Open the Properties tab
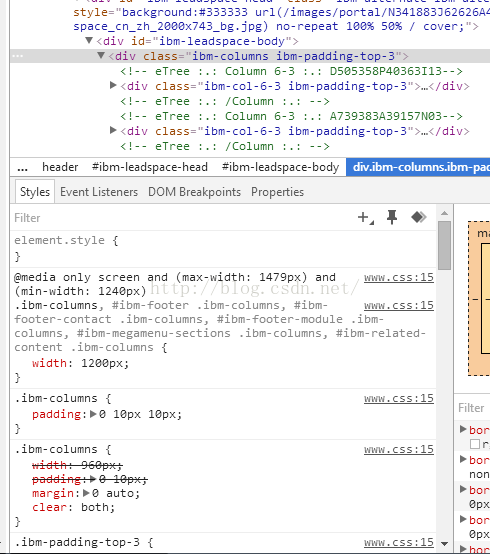Screen dimensions: 490x554 tap(277, 192)
